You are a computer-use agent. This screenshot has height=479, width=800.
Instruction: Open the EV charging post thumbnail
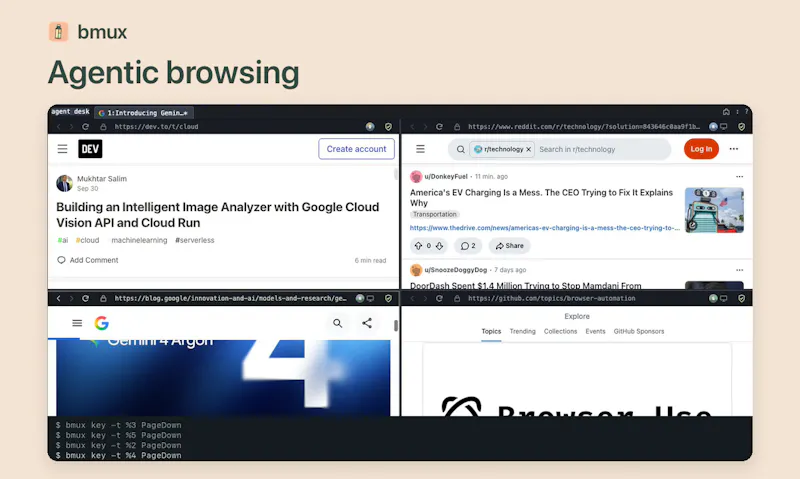tap(714, 210)
